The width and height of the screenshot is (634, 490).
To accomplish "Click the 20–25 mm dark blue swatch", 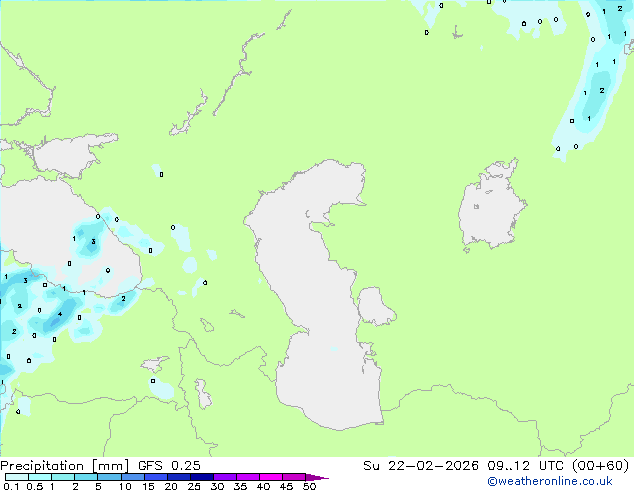I will coord(178,477).
